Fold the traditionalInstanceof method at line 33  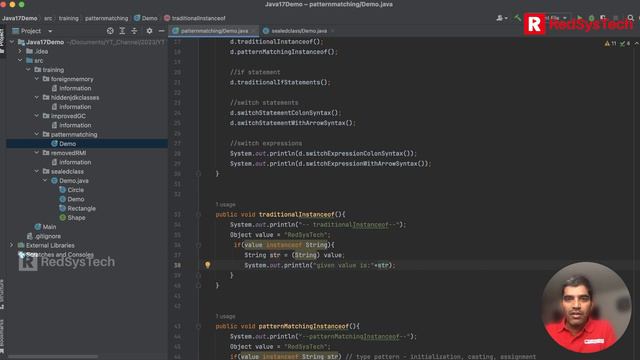point(198,214)
